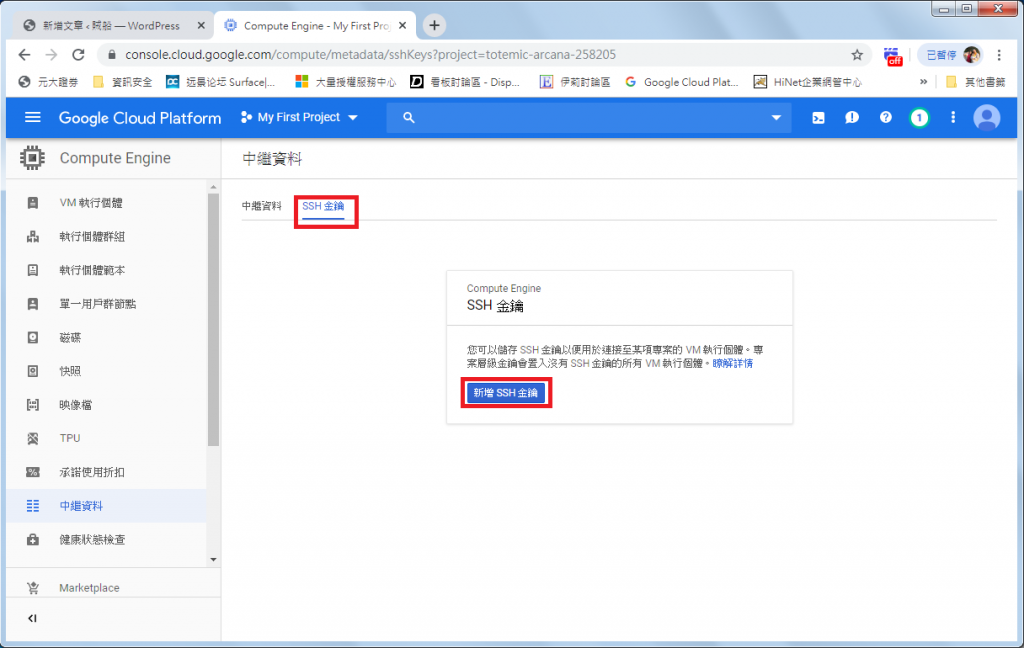Switch to the SSH 金鑰 tab
The width and height of the screenshot is (1024, 648).
click(323, 206)
